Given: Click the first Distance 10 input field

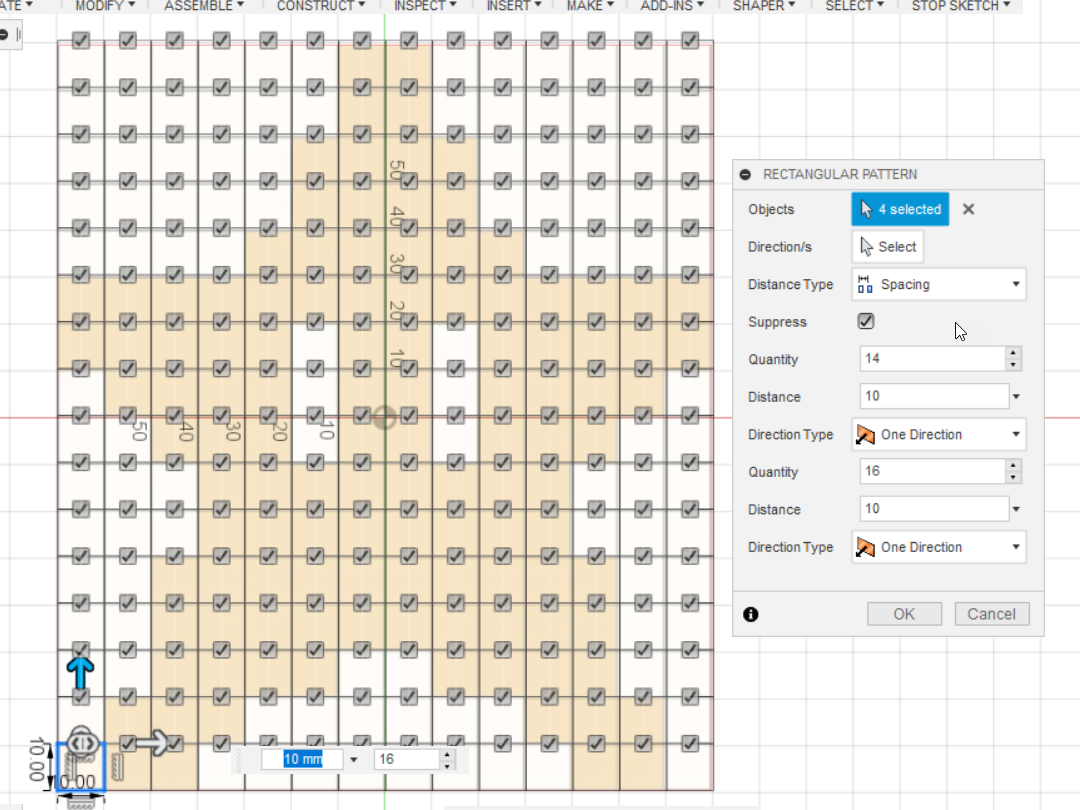Looking at the screenshot, I should (x=934, y=396).
